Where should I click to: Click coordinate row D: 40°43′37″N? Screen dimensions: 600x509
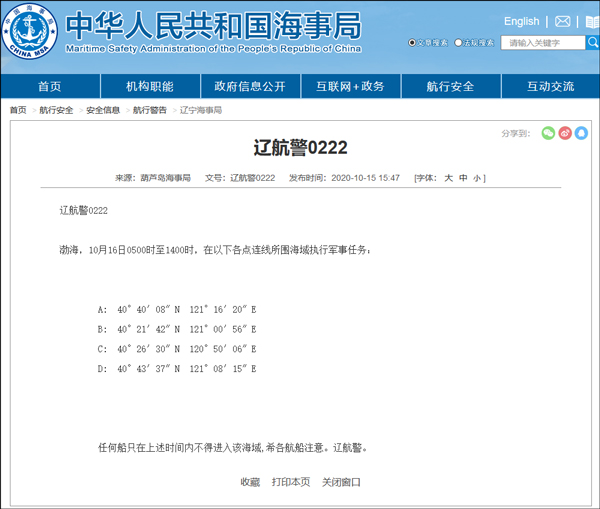point(177,369)
